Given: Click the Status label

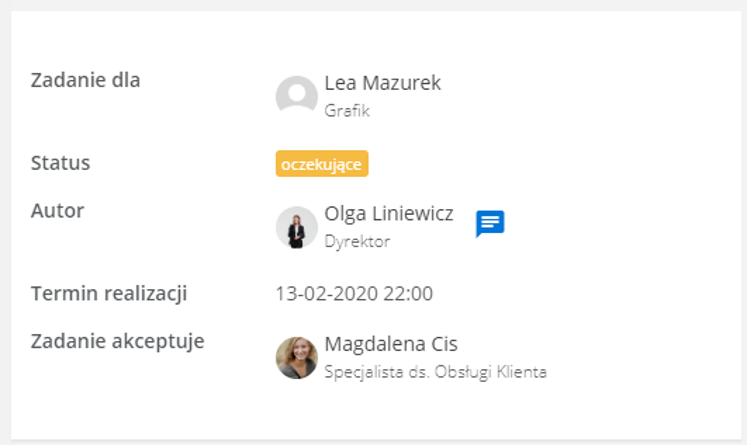Looking at the screenshot, I should [x=60, y=163].
